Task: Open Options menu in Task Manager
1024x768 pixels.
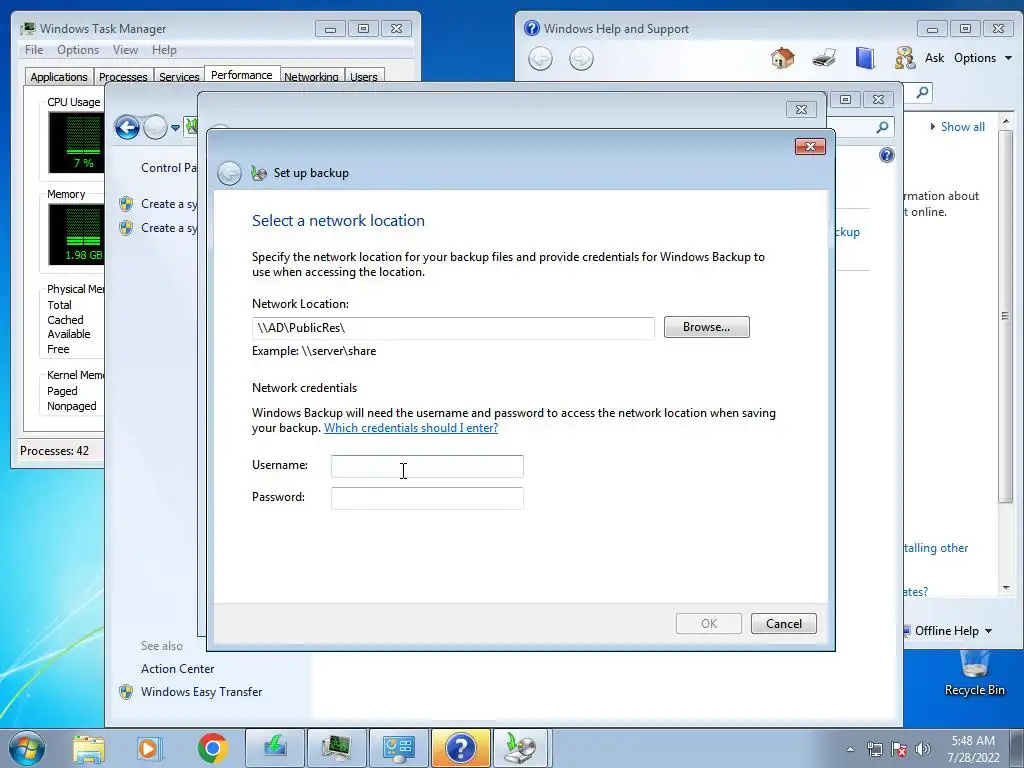Action: coord(78,50)
